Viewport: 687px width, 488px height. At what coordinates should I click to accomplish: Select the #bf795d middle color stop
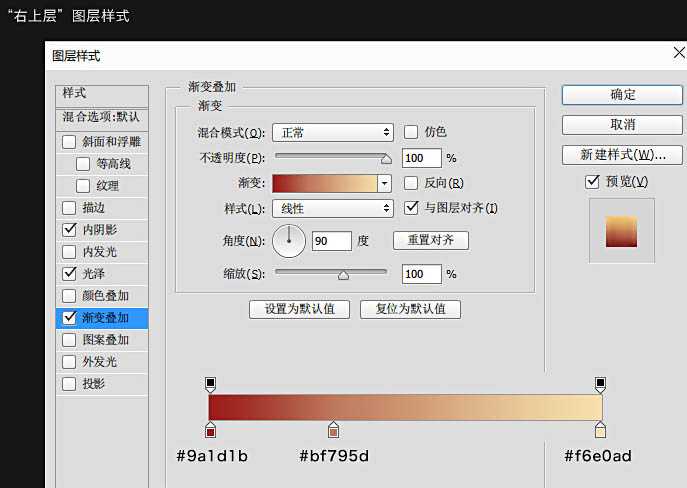[333, 430]
